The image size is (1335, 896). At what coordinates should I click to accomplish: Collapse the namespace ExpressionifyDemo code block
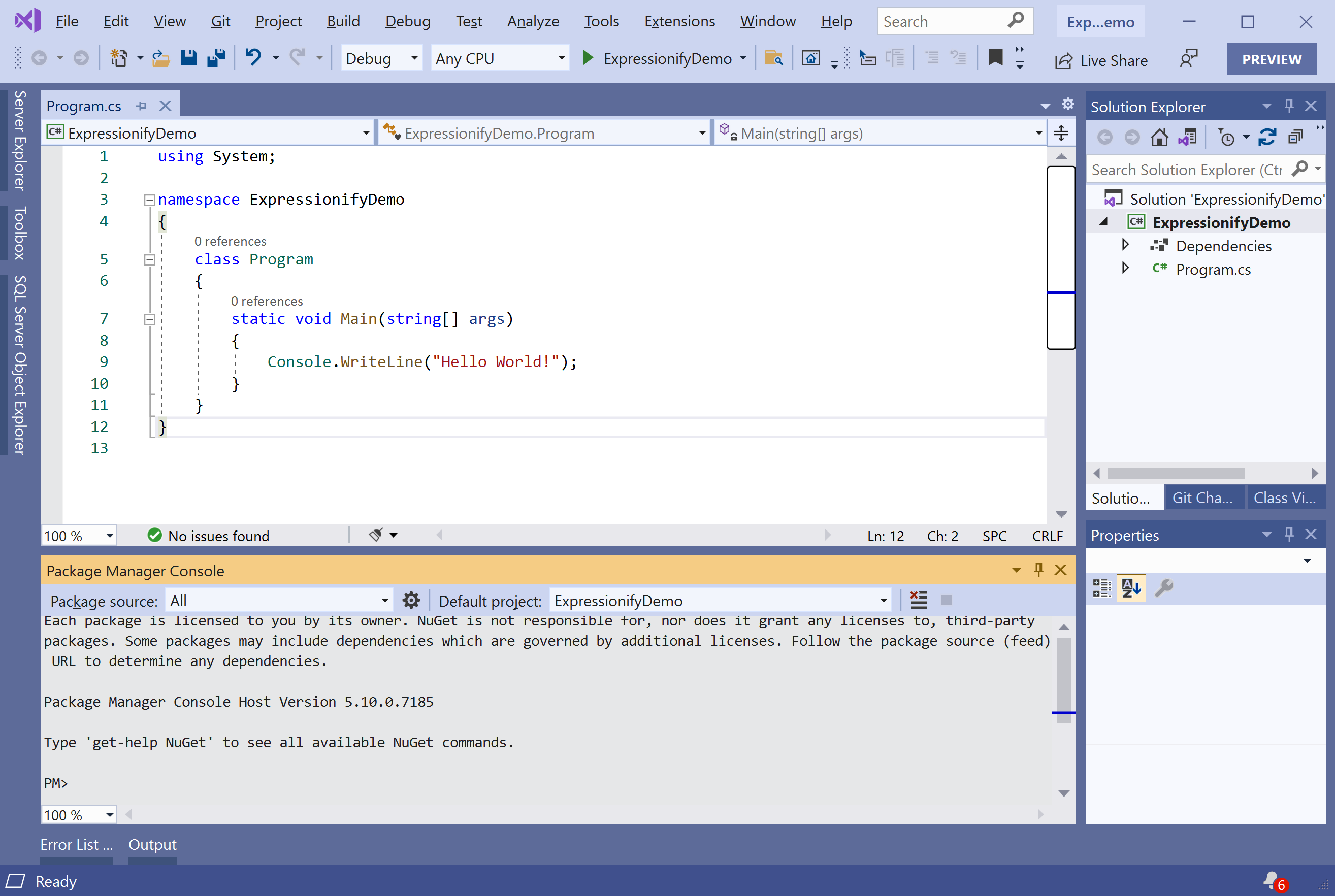(x=150, y=200)
